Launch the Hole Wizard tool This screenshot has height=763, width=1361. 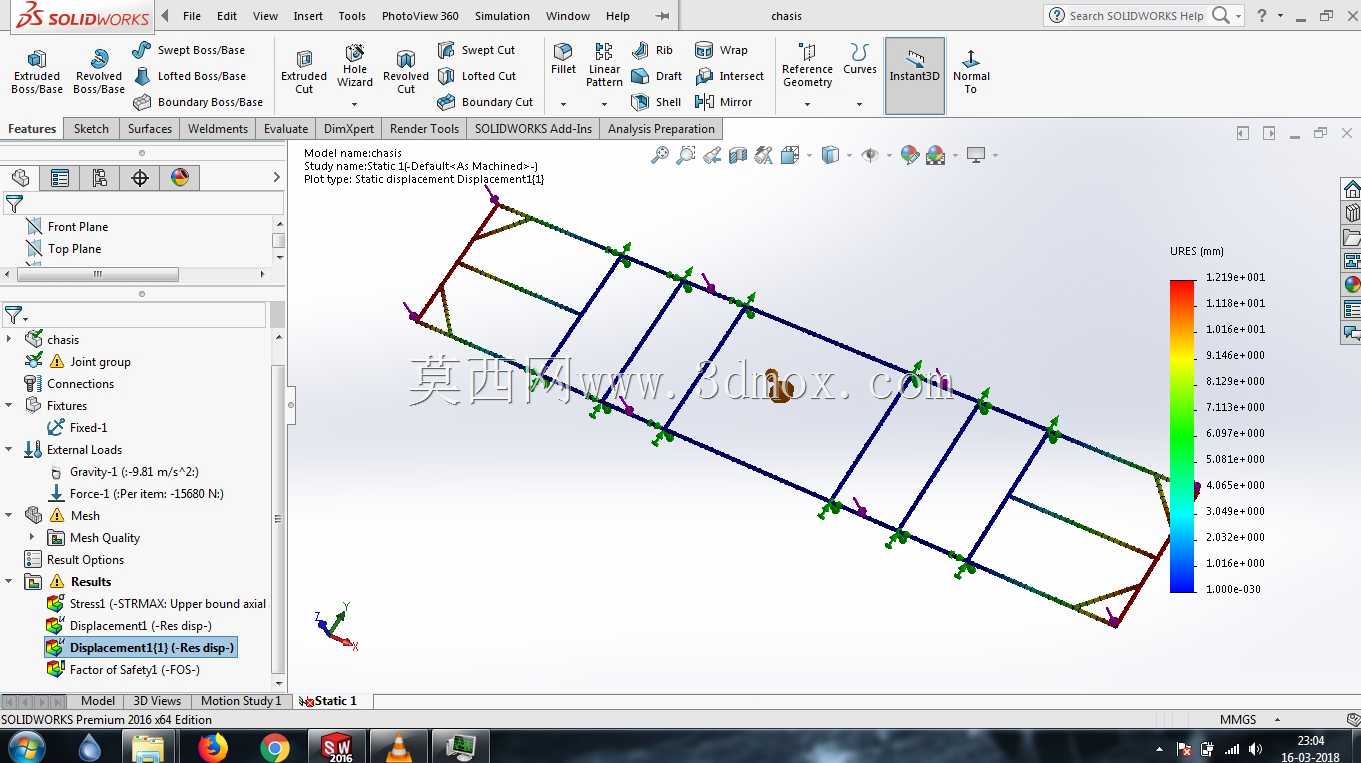pos(355,66)
